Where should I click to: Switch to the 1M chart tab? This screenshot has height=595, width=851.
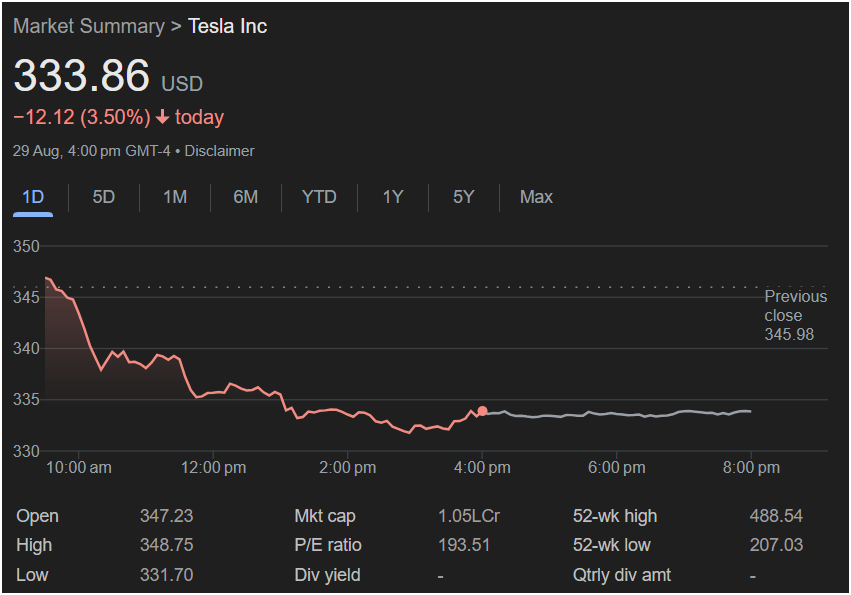pyautogui.click(x=175, y=197)
